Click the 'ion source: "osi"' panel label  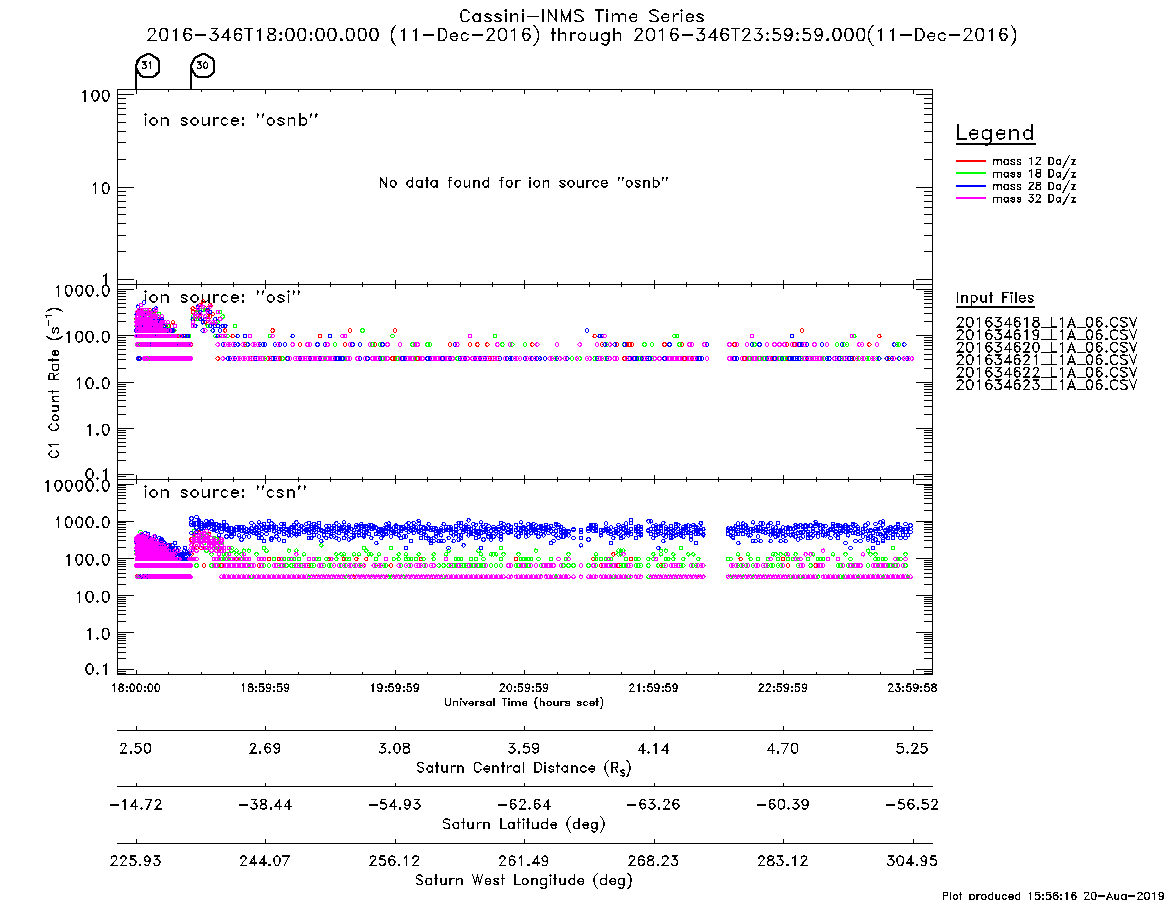222,297
